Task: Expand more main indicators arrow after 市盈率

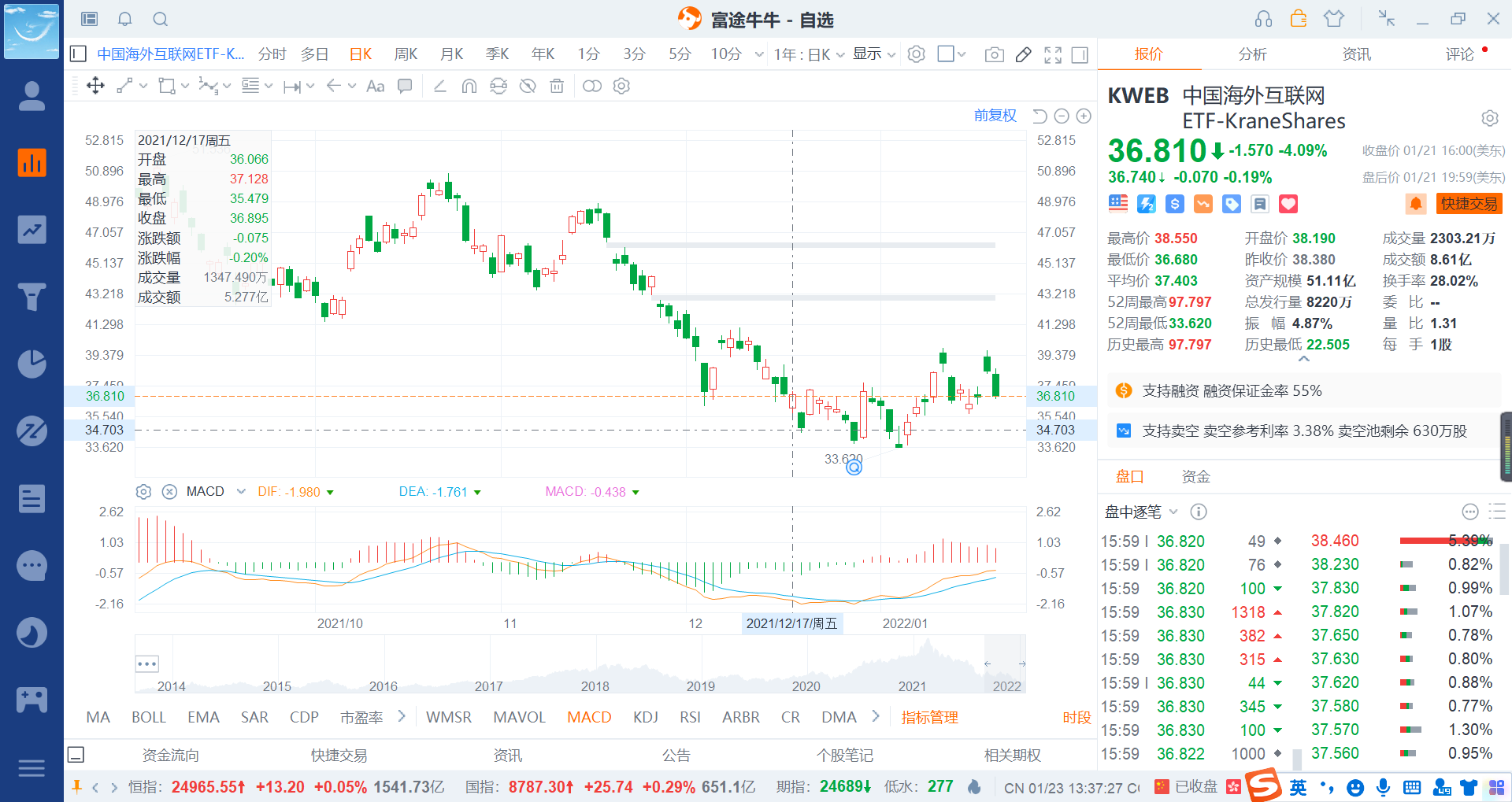Action: (x=402, y=716)
